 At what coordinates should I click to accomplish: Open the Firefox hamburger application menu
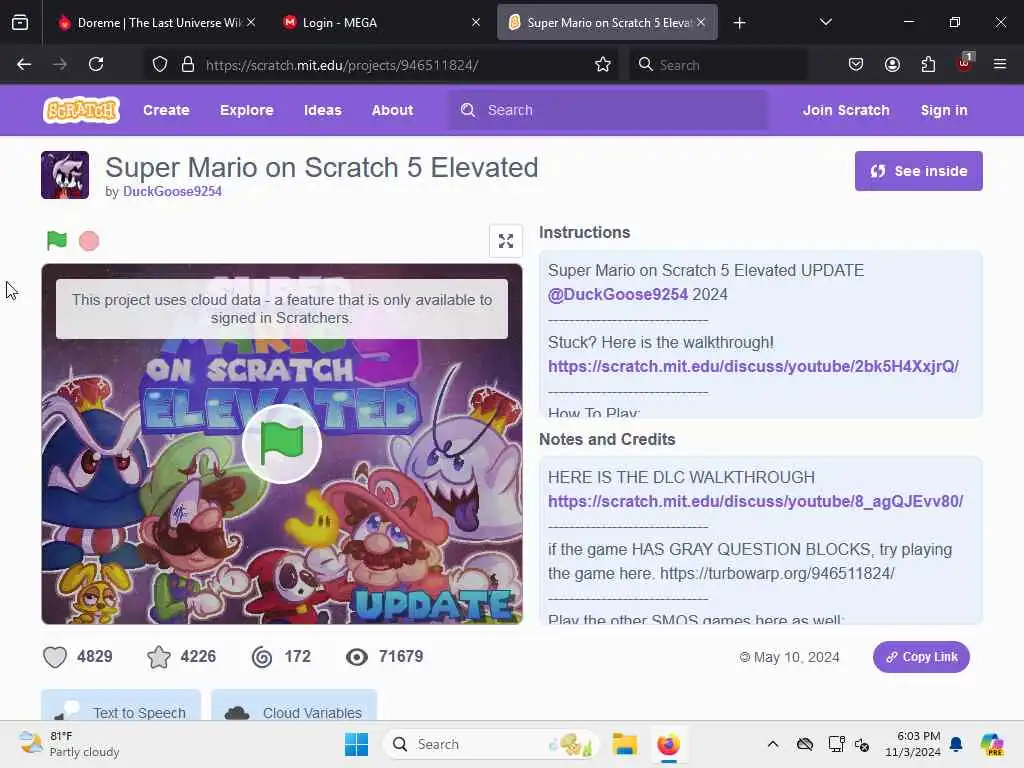coord(1000,64)
